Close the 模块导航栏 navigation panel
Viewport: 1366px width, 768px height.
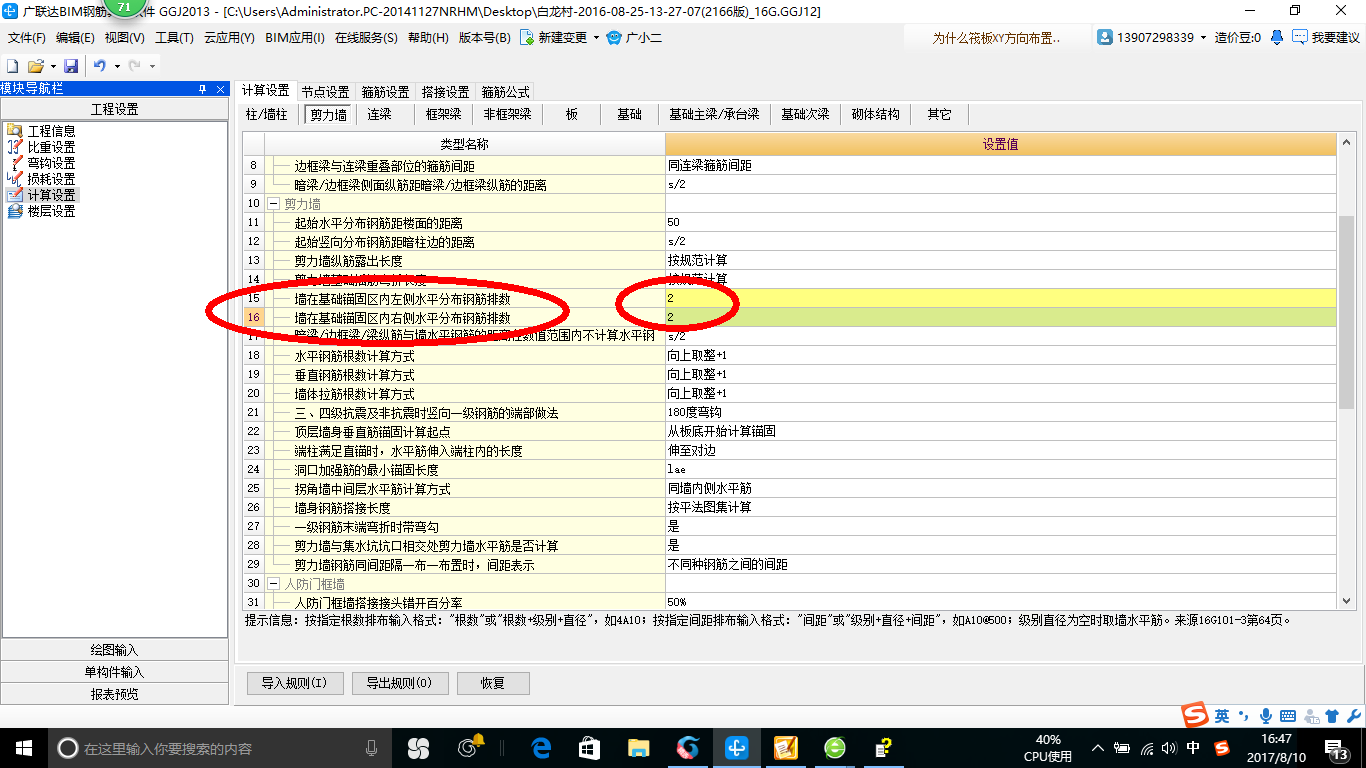pos(221,89)
